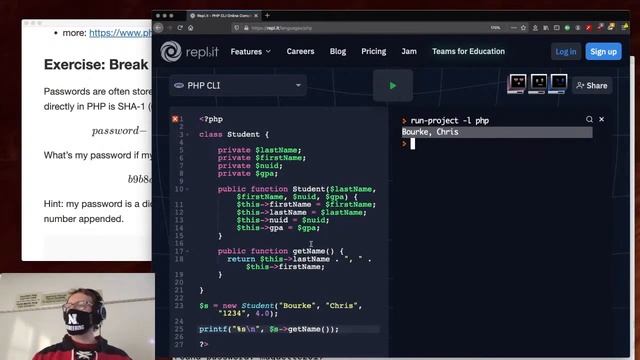Screen dimensions: 640x360
Task: Collapse the class Student fold arrow on line 3
Action: click(187, 135)
